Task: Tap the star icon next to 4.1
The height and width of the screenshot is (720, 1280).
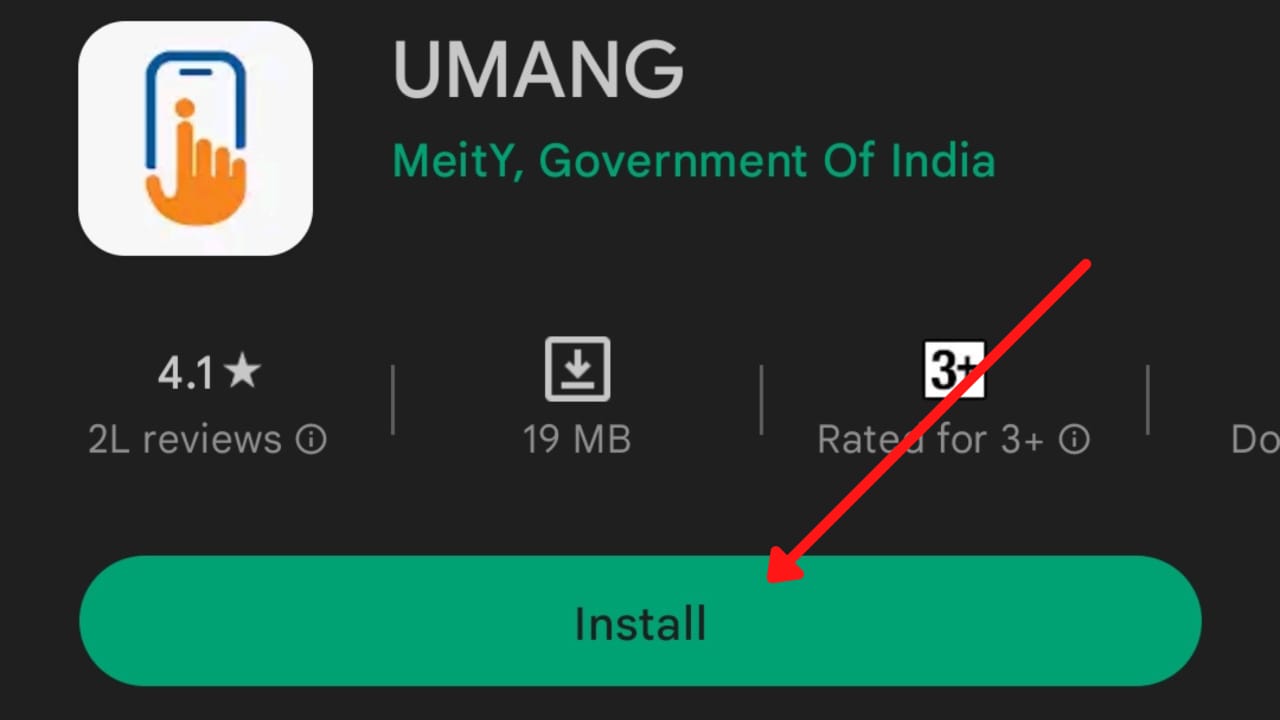Action: point(241,373)
